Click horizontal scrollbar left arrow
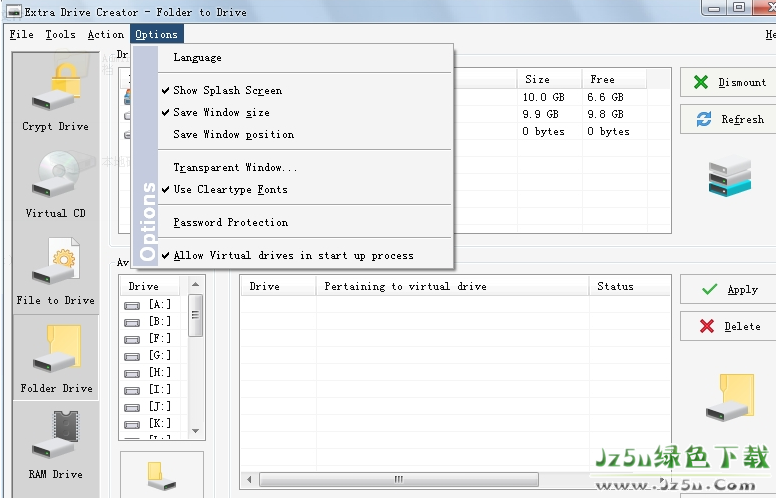Viewport: 776px width, 498px height. pos(249,479)
